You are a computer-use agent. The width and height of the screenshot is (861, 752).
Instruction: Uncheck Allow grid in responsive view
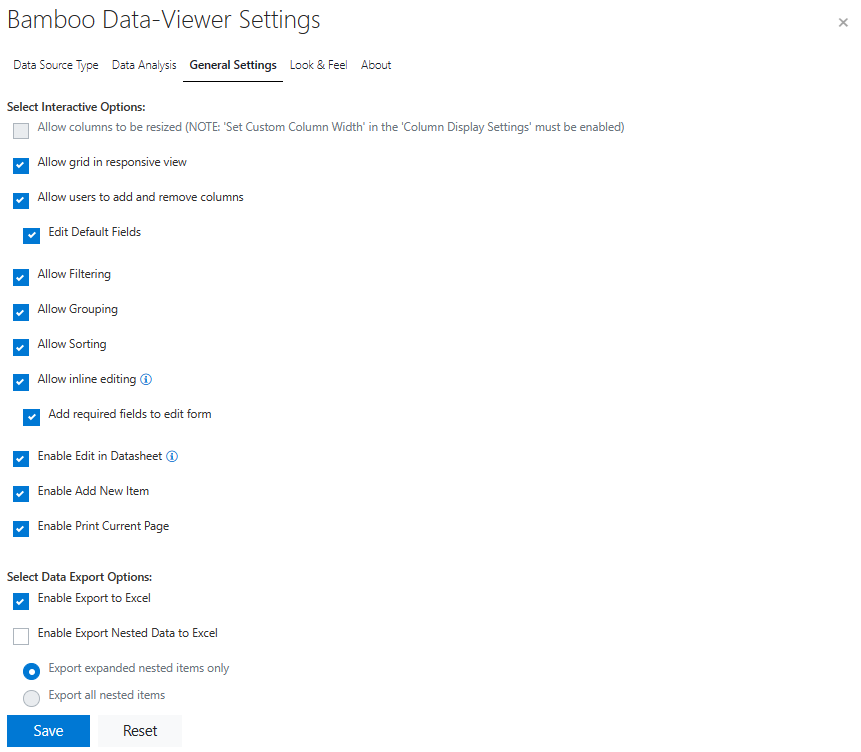tap(21, 165)
